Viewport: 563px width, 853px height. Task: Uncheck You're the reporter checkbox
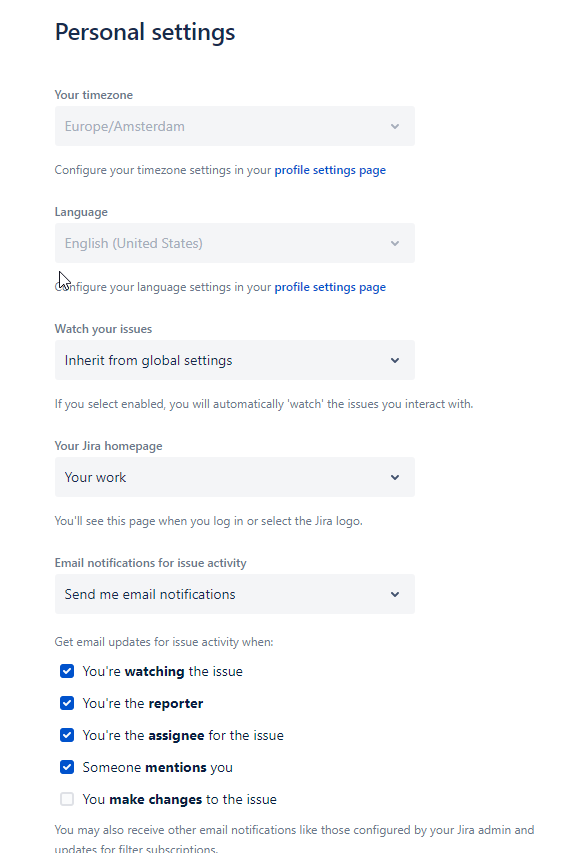[67, 703]
